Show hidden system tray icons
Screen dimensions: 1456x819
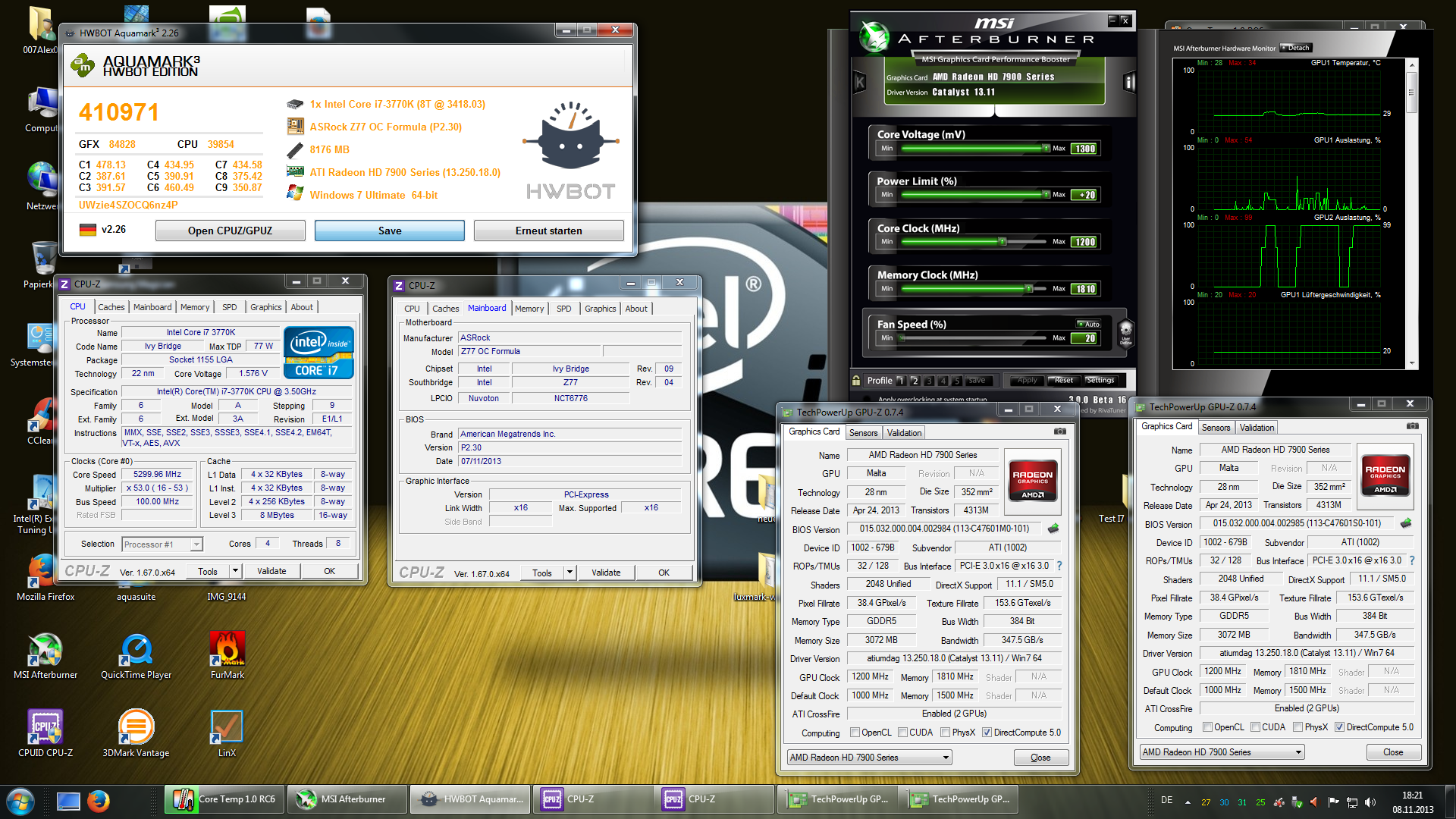(1188, 802)
